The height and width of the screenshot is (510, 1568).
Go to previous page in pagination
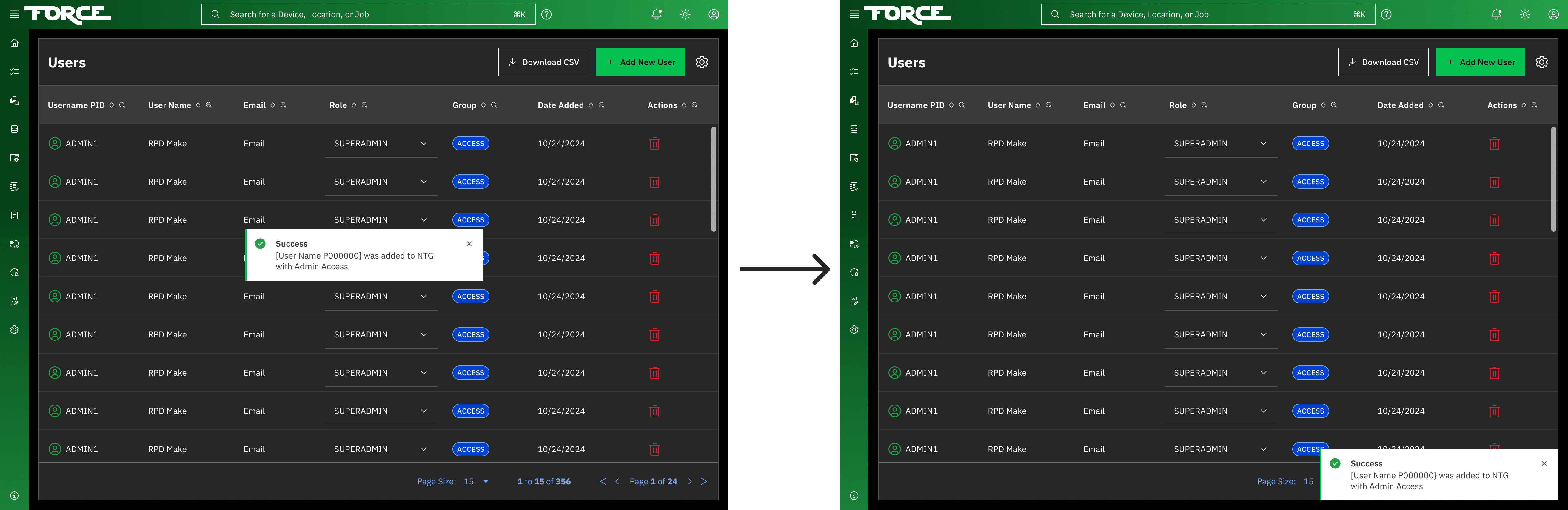(617, 481)
